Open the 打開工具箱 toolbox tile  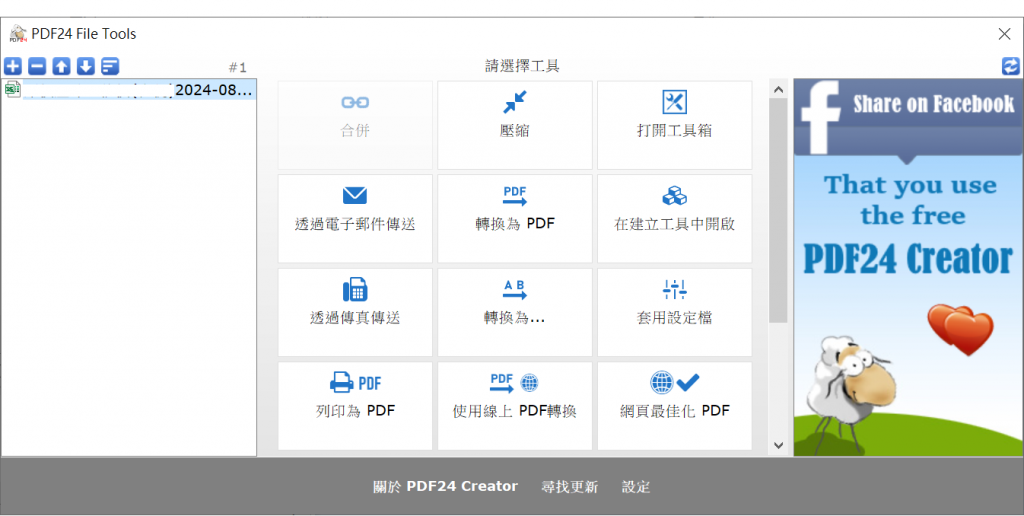pyautogui.click(x=675, y=125)
